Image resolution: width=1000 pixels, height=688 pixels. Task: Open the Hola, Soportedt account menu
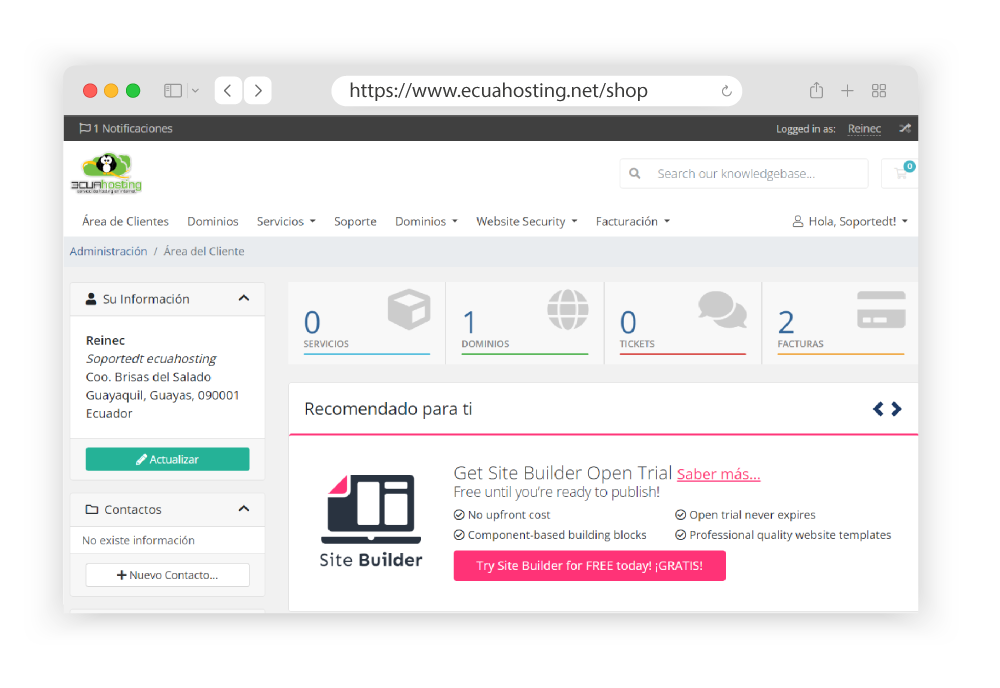[x=849, y=221]
